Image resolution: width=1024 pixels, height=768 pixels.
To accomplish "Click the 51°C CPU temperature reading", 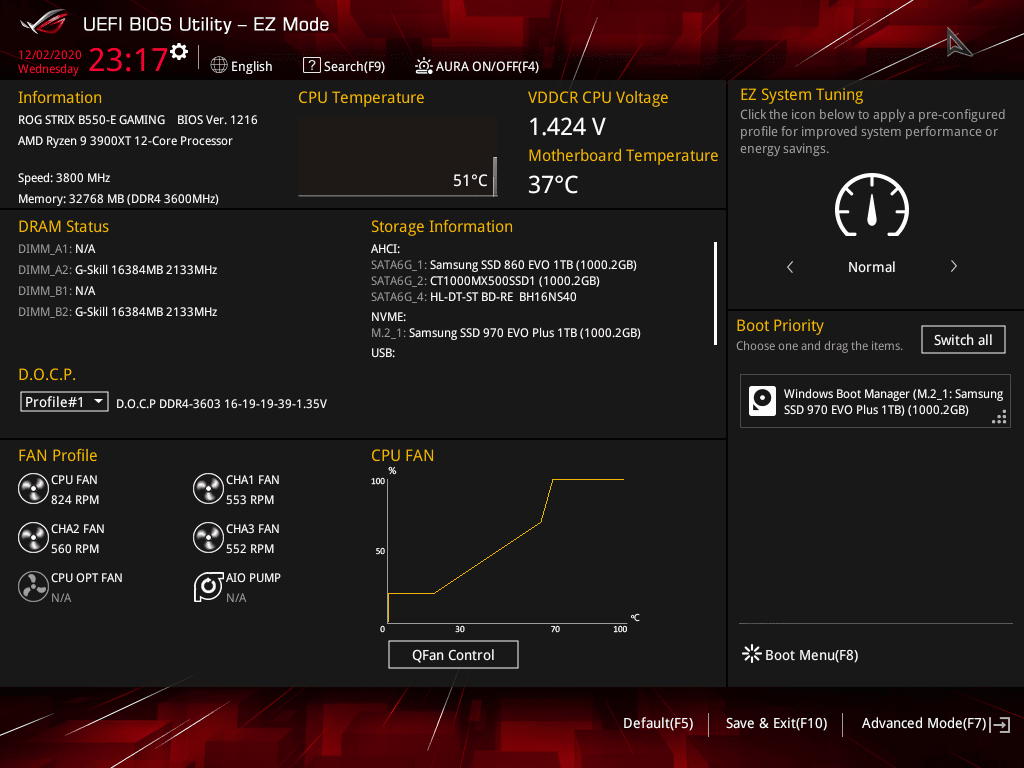I will (470, 180).
